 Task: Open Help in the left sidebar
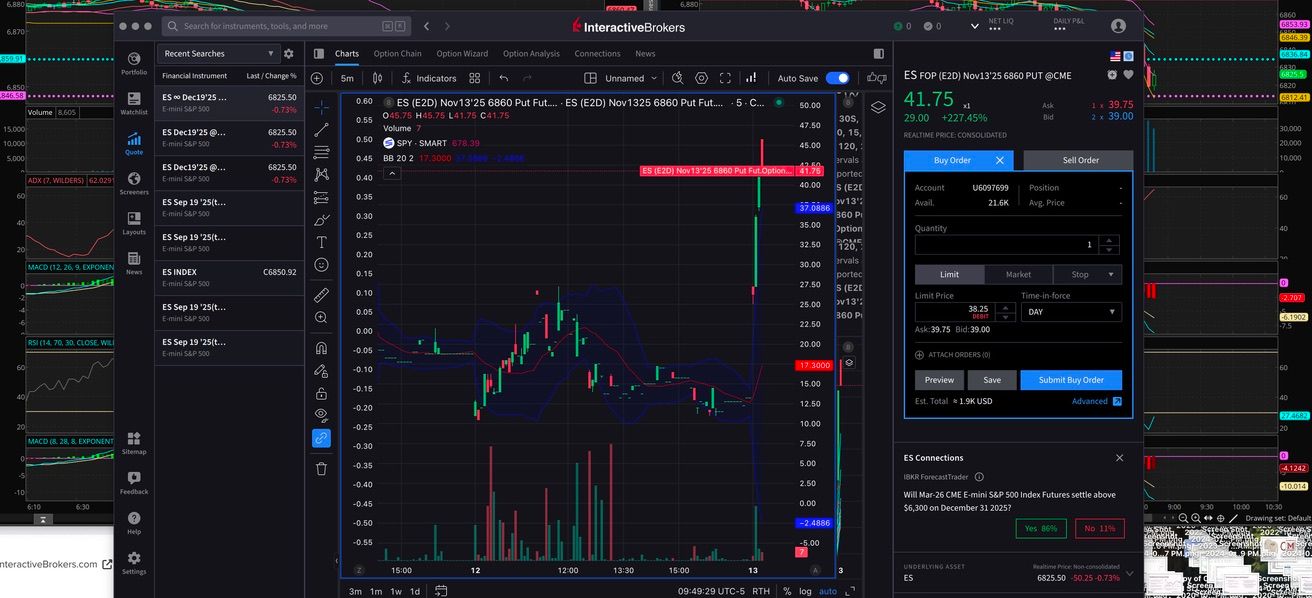(x=134, y=523)
